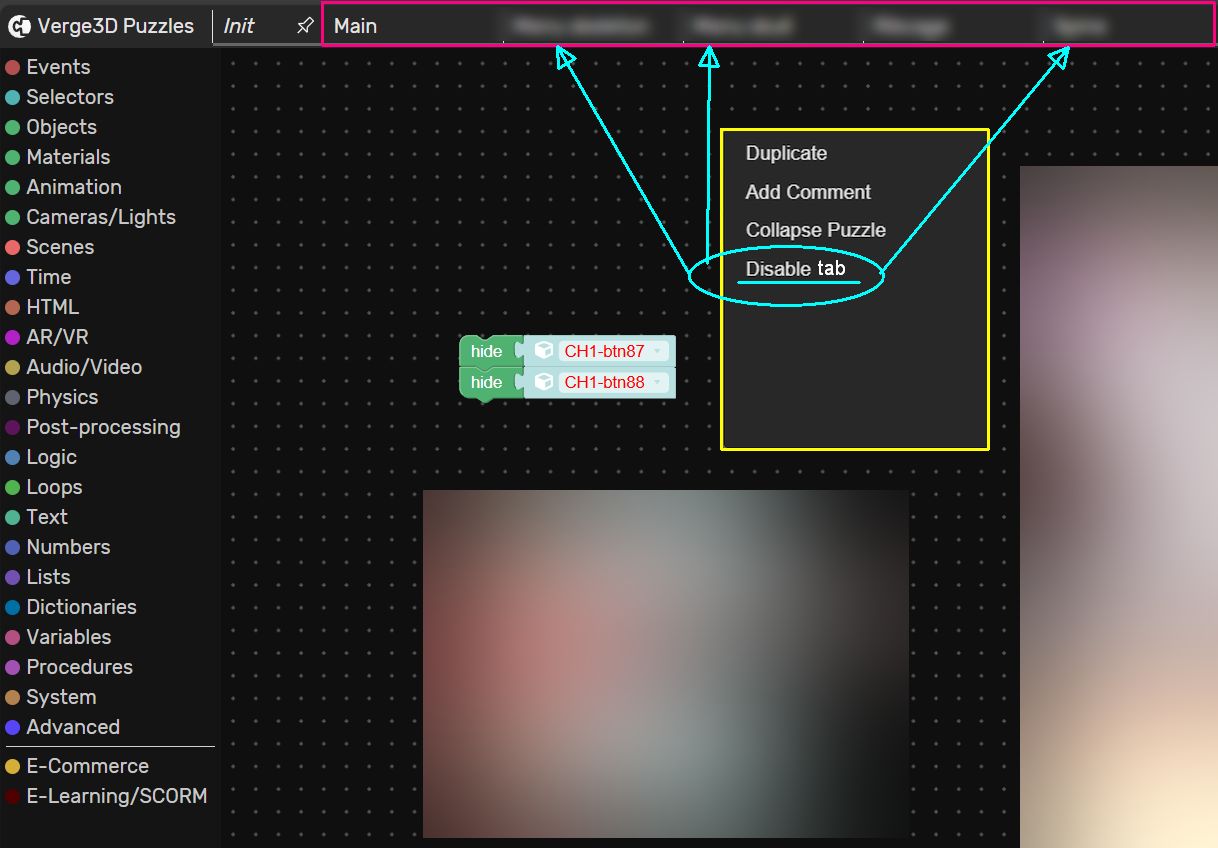Open the Objects puzzle category
Image resolution: width=1218 pixels, height=848 pixels.
point(51,127)
